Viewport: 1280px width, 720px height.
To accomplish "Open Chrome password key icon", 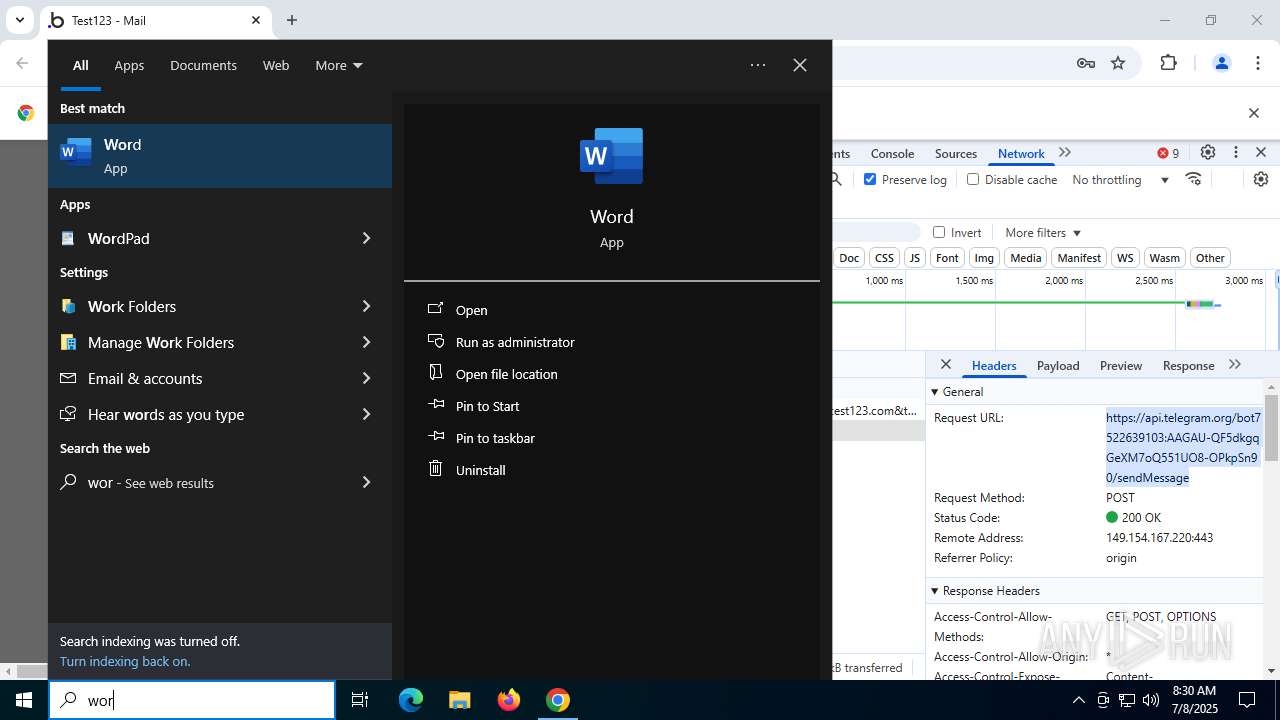I will tap(1086, 63).
